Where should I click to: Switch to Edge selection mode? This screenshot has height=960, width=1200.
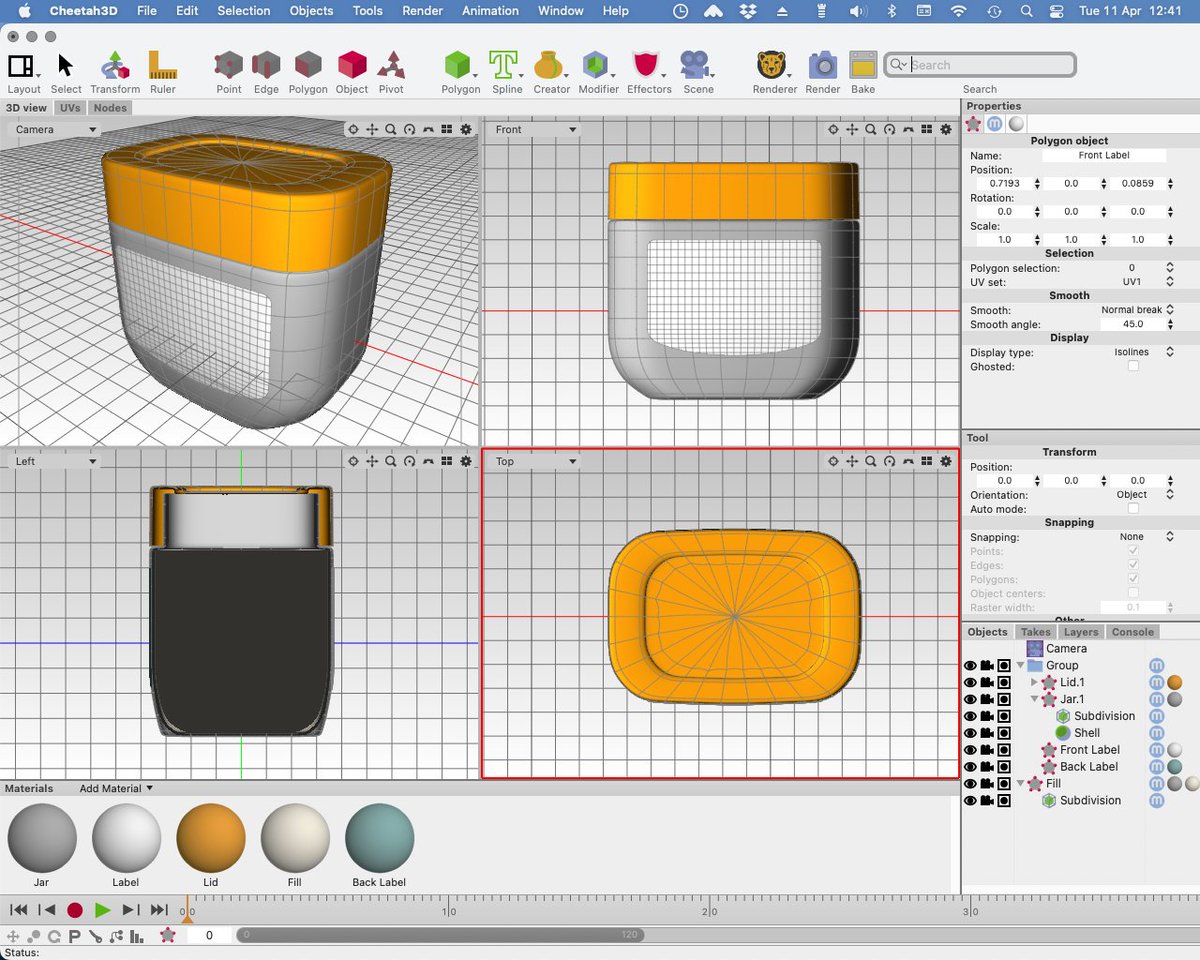point(266,65)
